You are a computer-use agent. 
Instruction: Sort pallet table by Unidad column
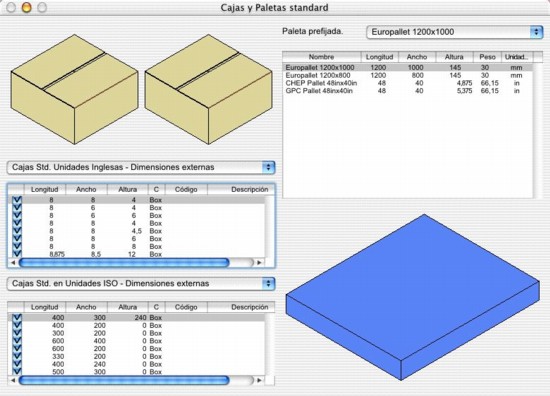pyautogui.click(x=517, y=57)
